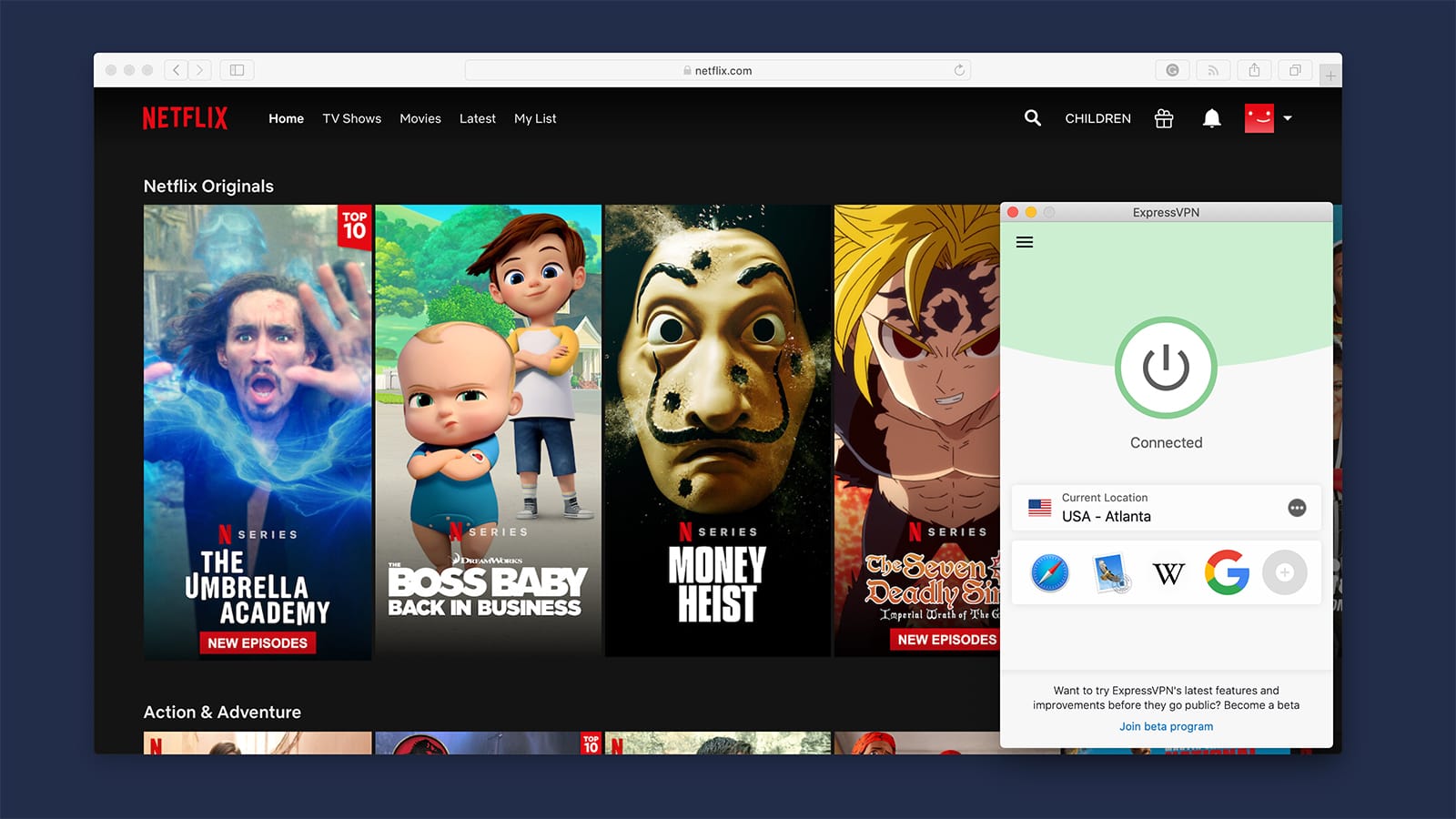Open Boss Baby Back in Business poster

(489, 430)
